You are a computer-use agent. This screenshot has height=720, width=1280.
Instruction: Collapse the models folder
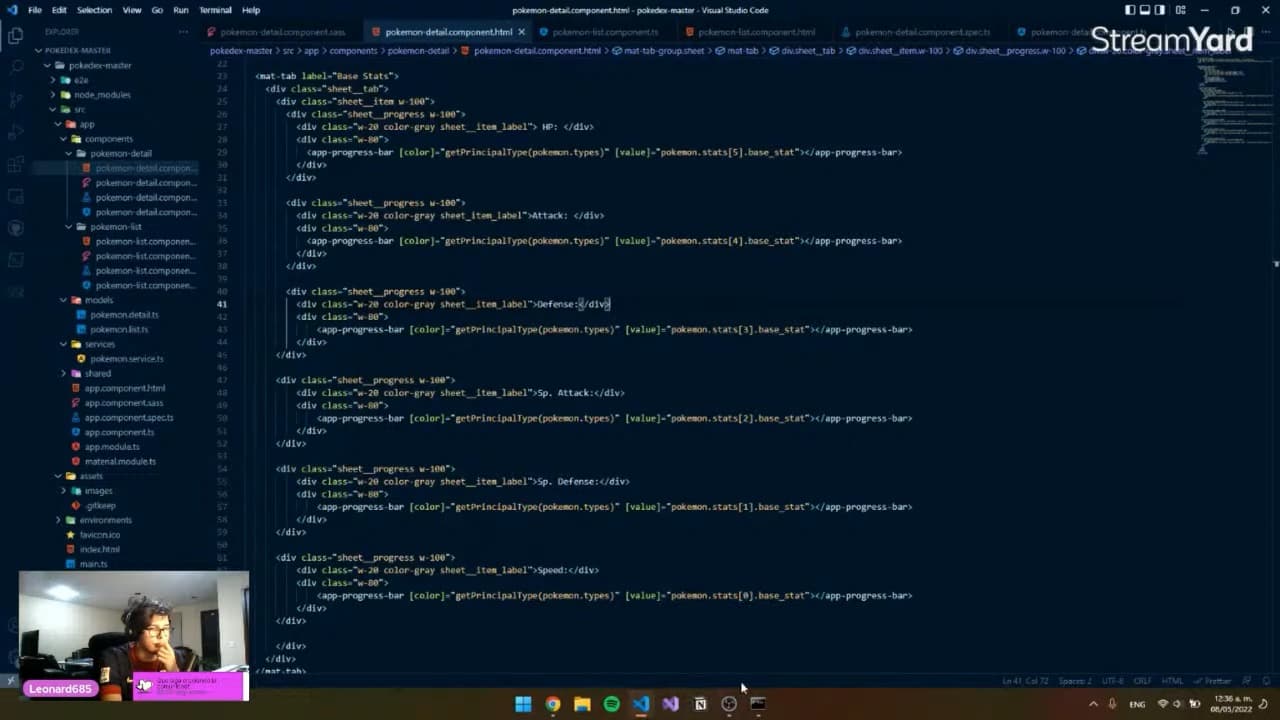pyautogui.click(x=99, y=300)
